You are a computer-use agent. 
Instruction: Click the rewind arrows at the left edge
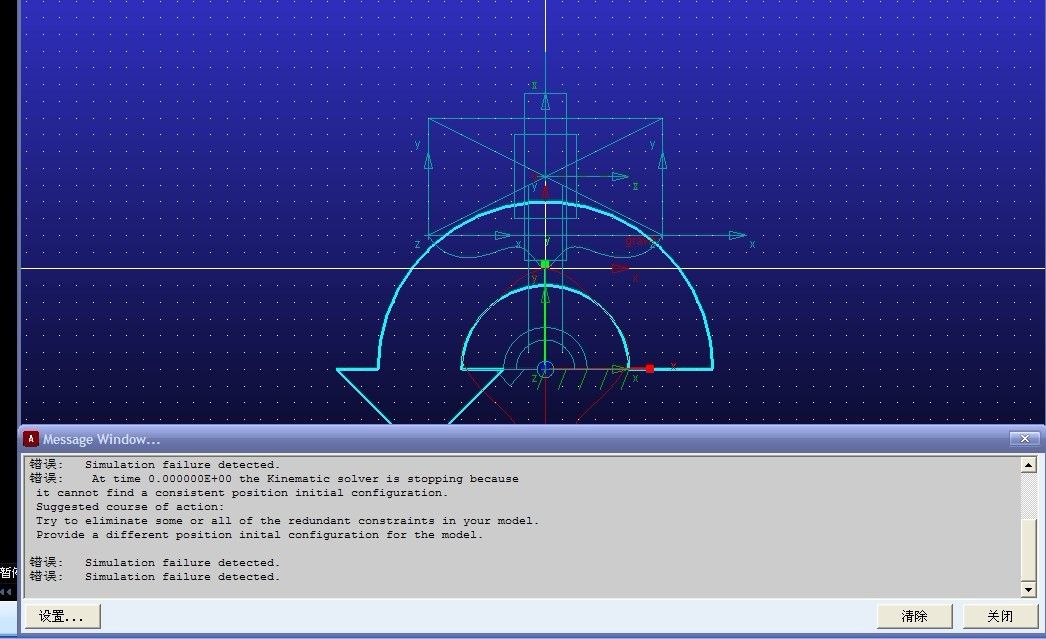(7, 592)
